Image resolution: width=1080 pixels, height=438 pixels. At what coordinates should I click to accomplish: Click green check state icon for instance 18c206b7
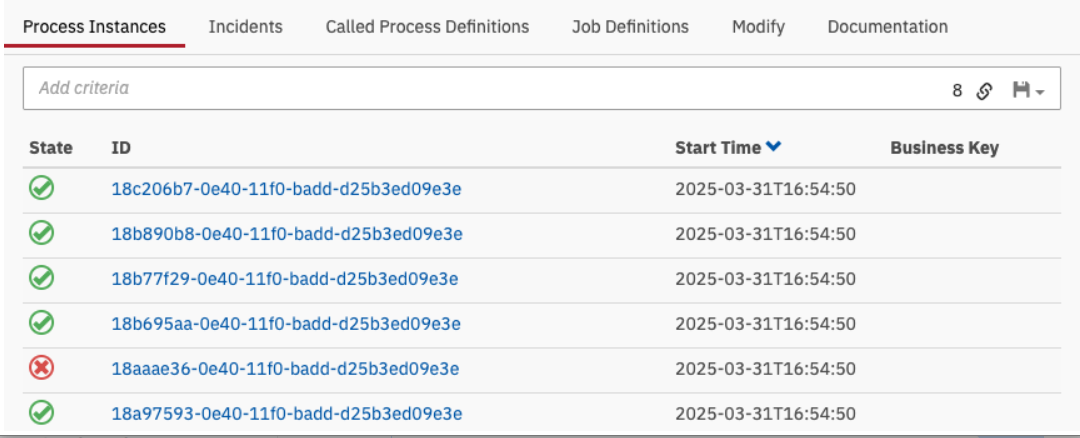pyautogui.click(x=41, y=188)
